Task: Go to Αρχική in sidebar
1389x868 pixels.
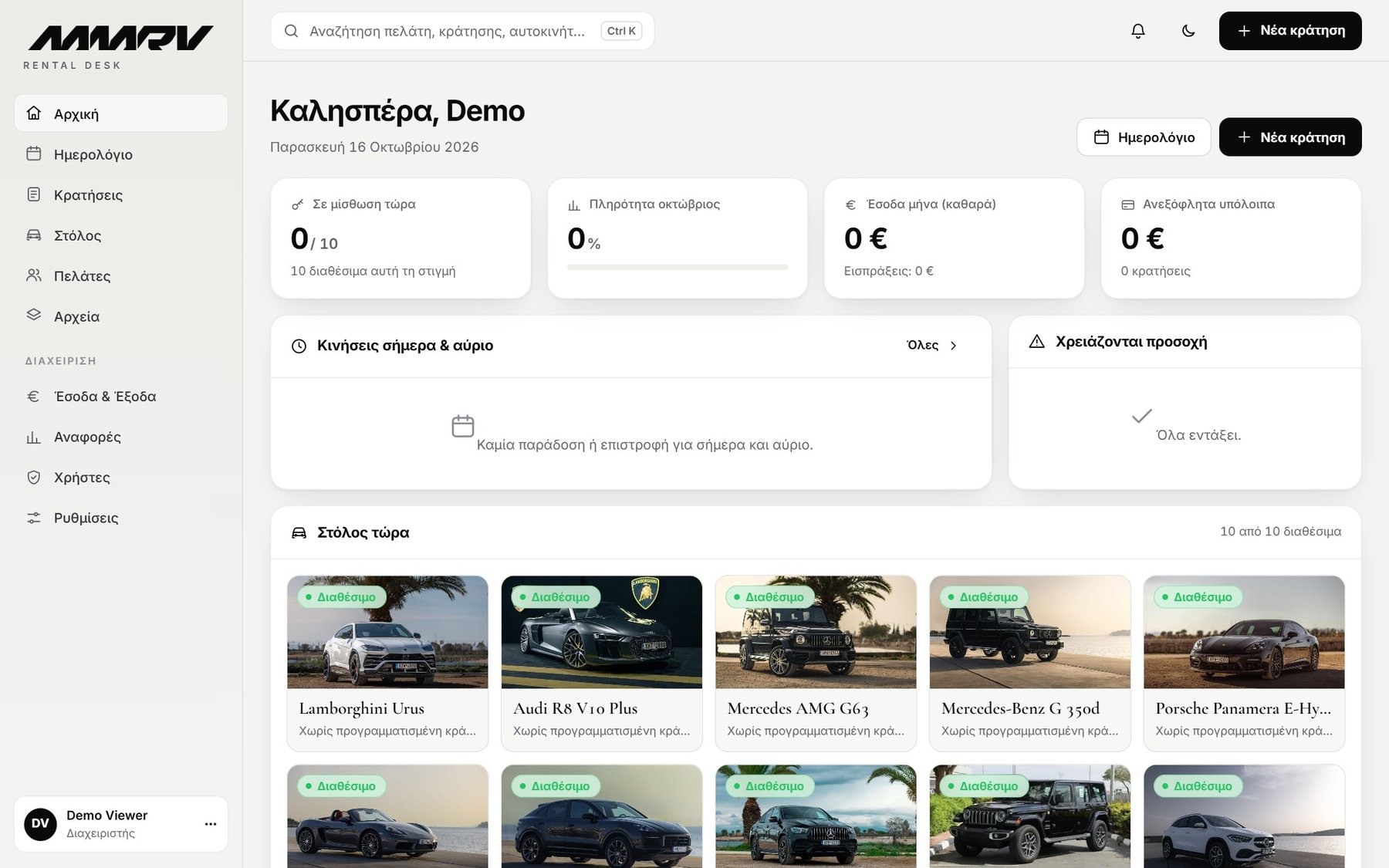Action: (x=121, y=113)
